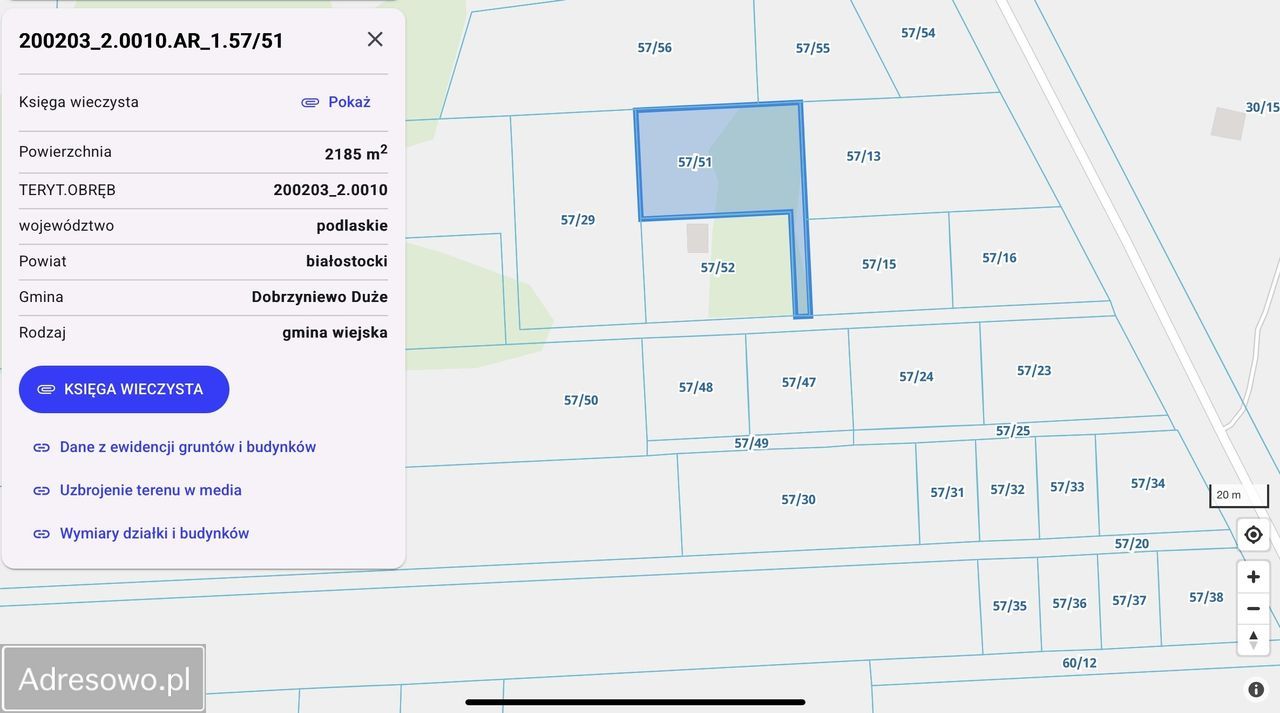Select parcel 57/36 label

(1069, 603)
